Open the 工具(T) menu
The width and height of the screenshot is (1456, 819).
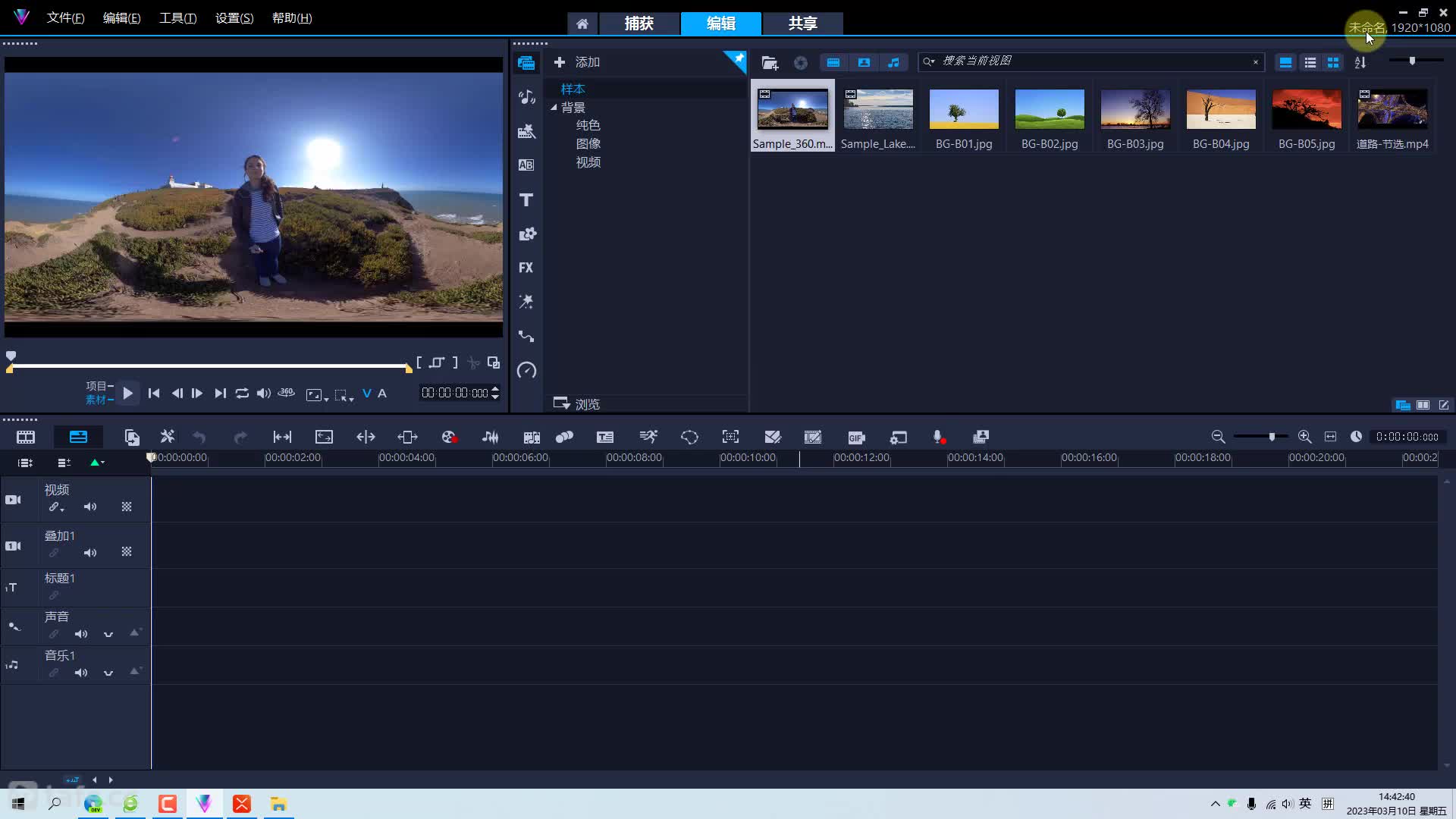(177, 18)
